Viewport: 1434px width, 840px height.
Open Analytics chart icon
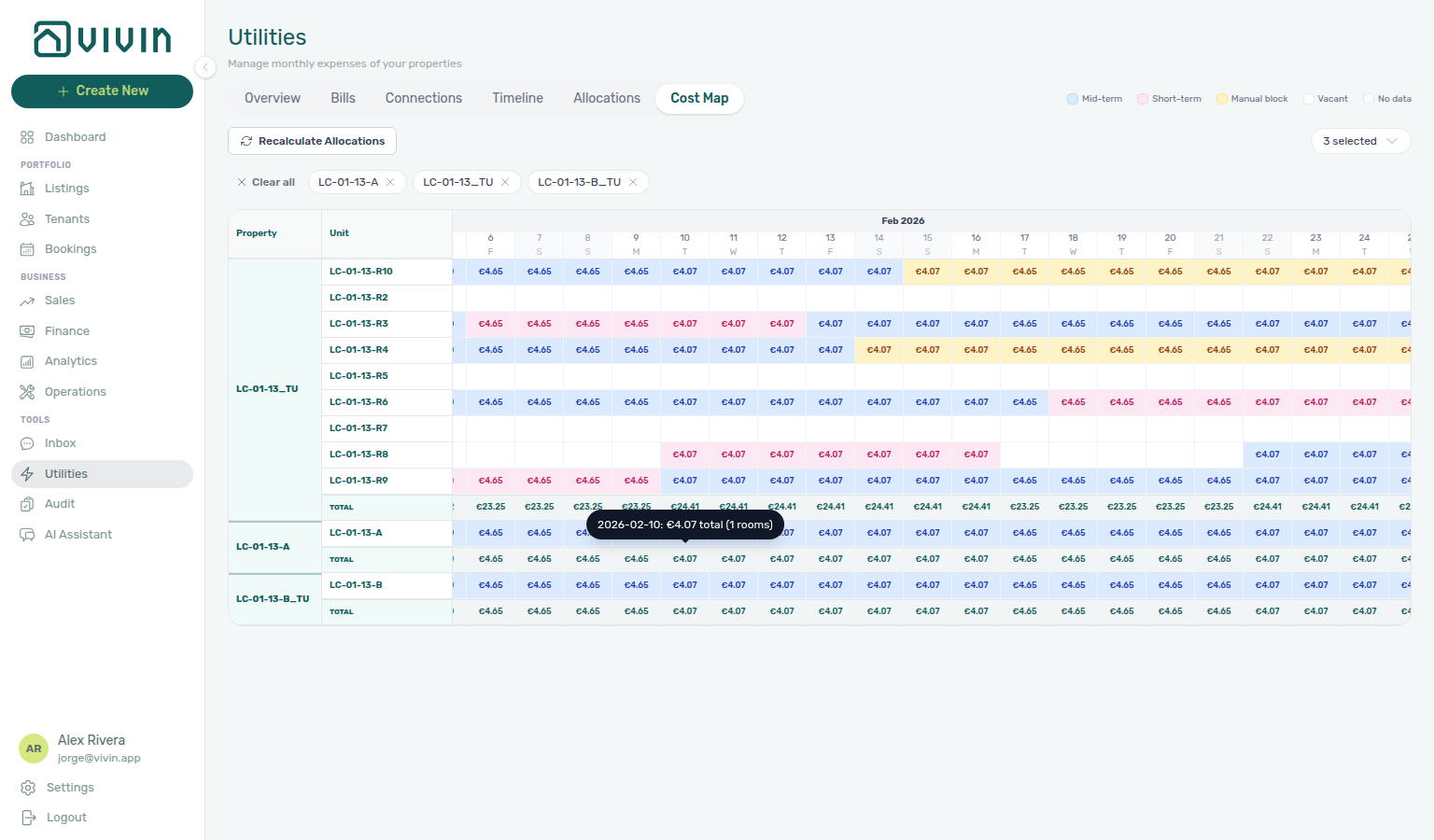point(27,361)
